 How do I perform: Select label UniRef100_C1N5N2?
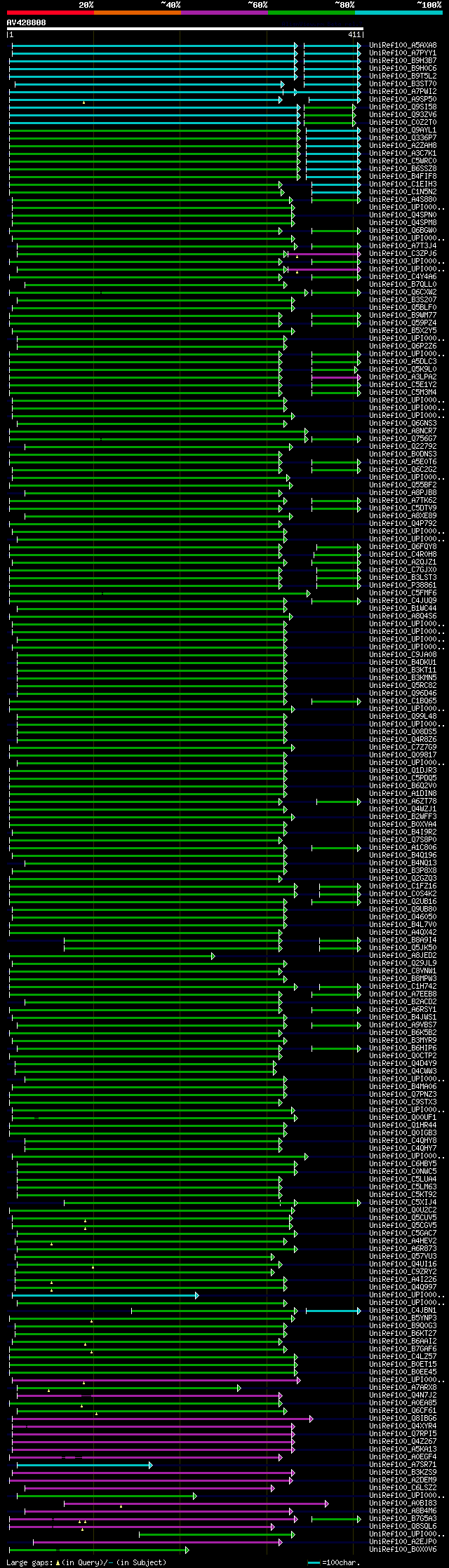[403, 191]
